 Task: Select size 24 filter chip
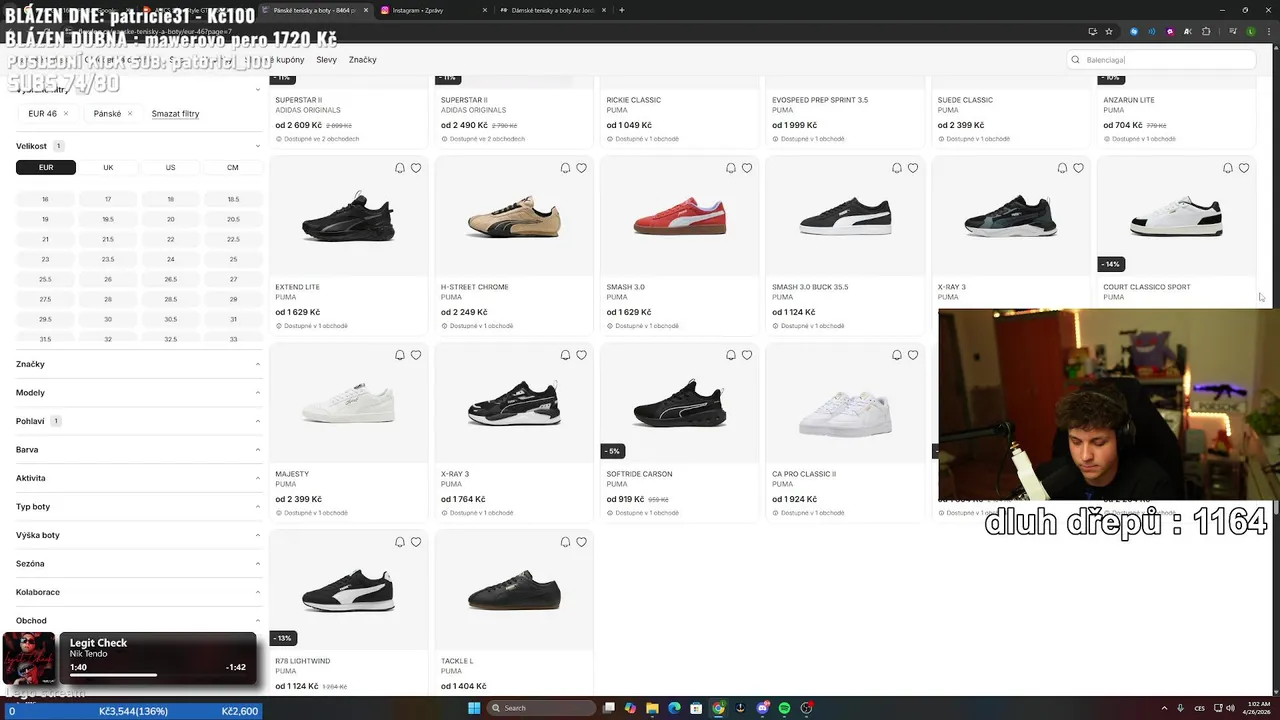[x=171, y=259]
